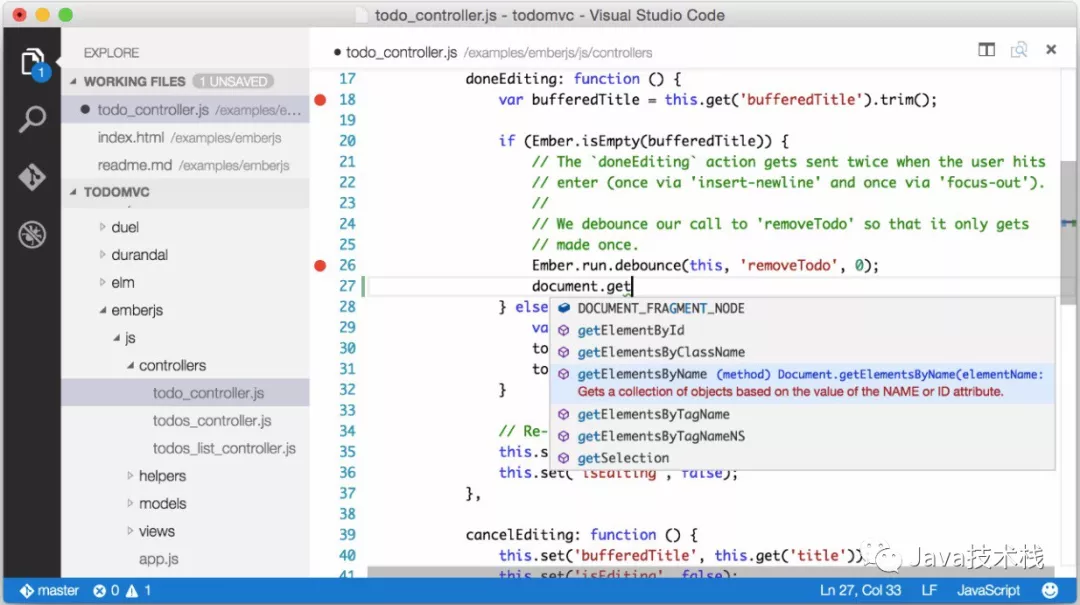Expand the duel folder
The height and width of the screenshot is (605, 1080).
(x=102, y=227)
